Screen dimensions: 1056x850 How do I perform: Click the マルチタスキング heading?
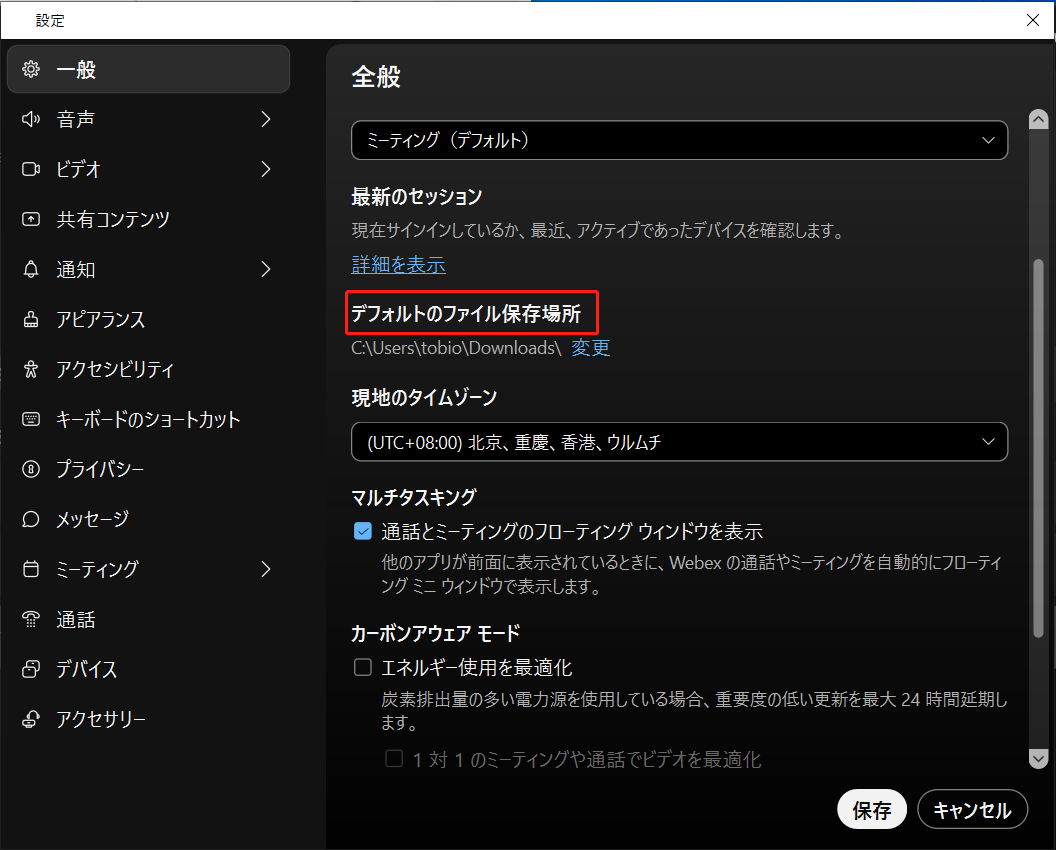click(414, 498)
